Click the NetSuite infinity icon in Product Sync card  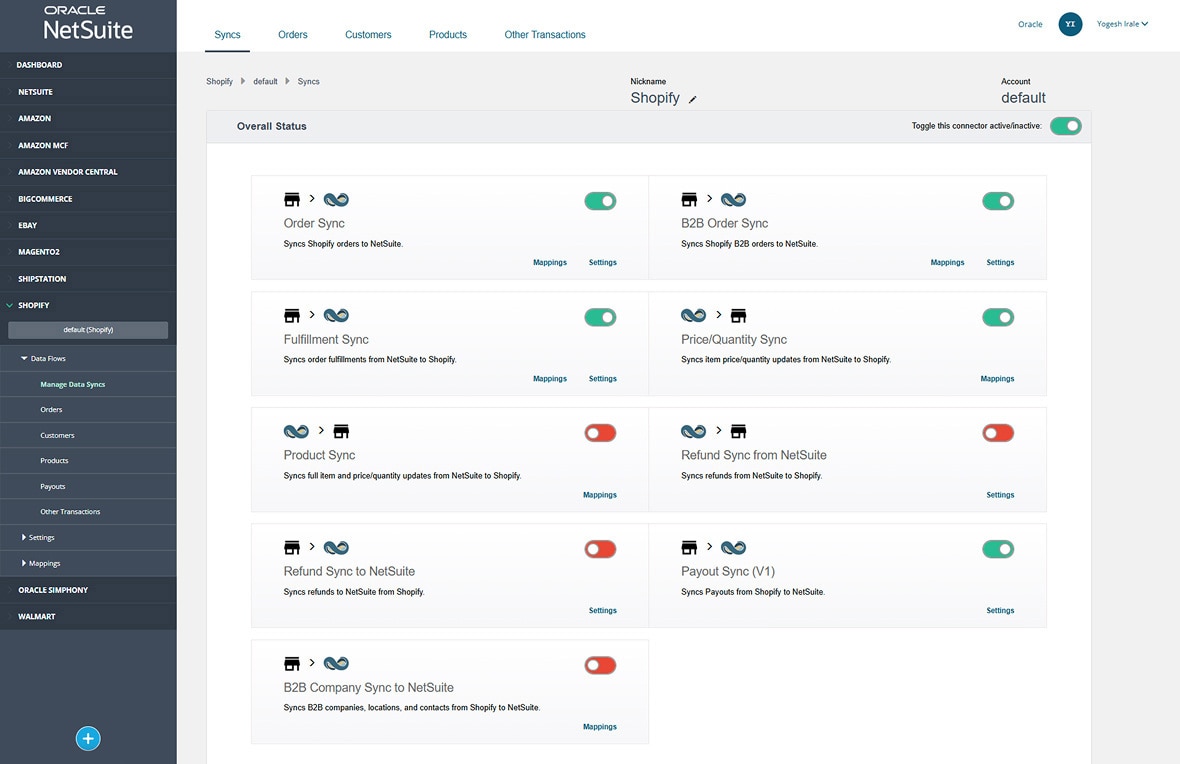[x=296, y=431]
